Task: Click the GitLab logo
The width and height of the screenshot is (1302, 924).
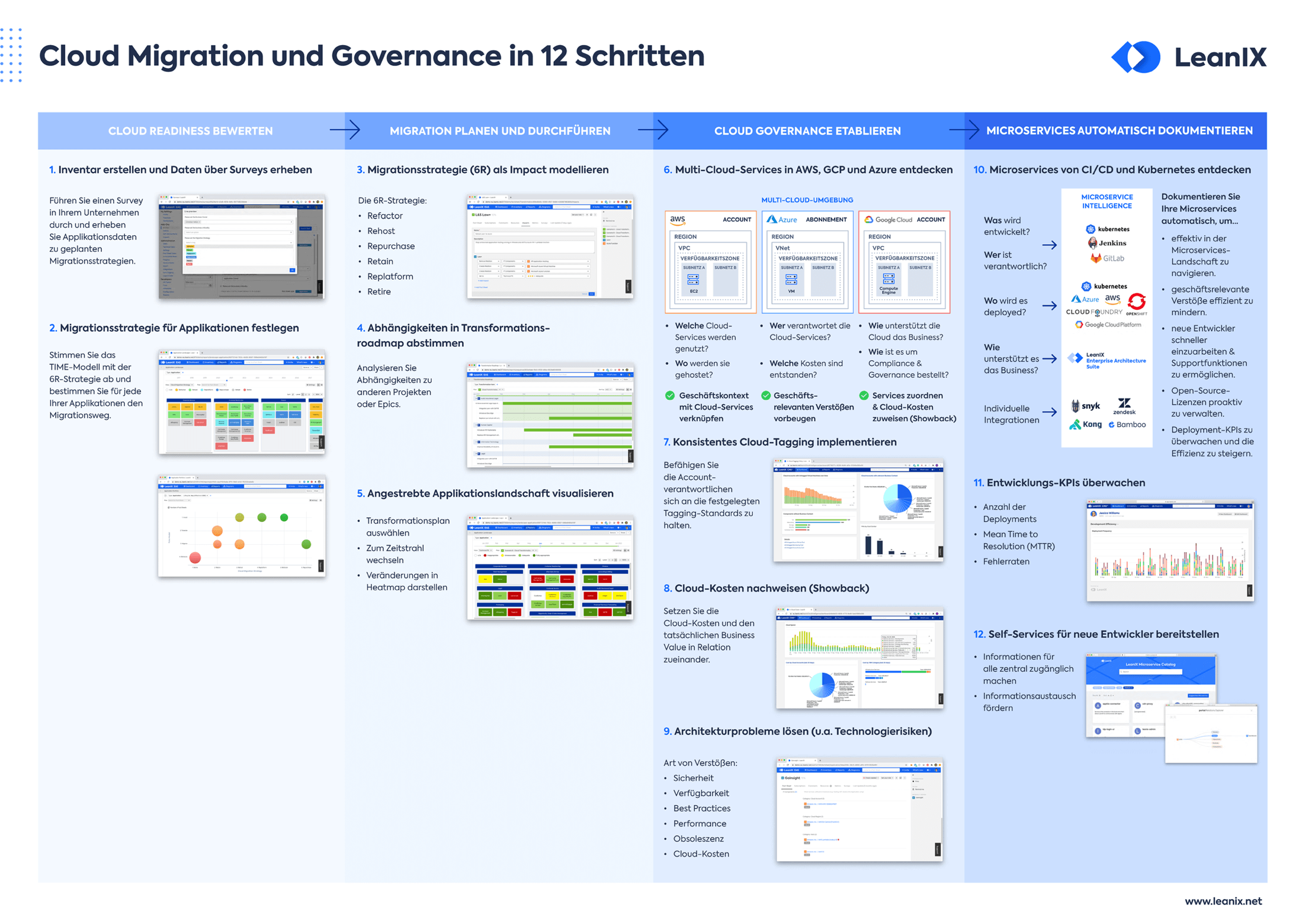Action: (1107, 258)
